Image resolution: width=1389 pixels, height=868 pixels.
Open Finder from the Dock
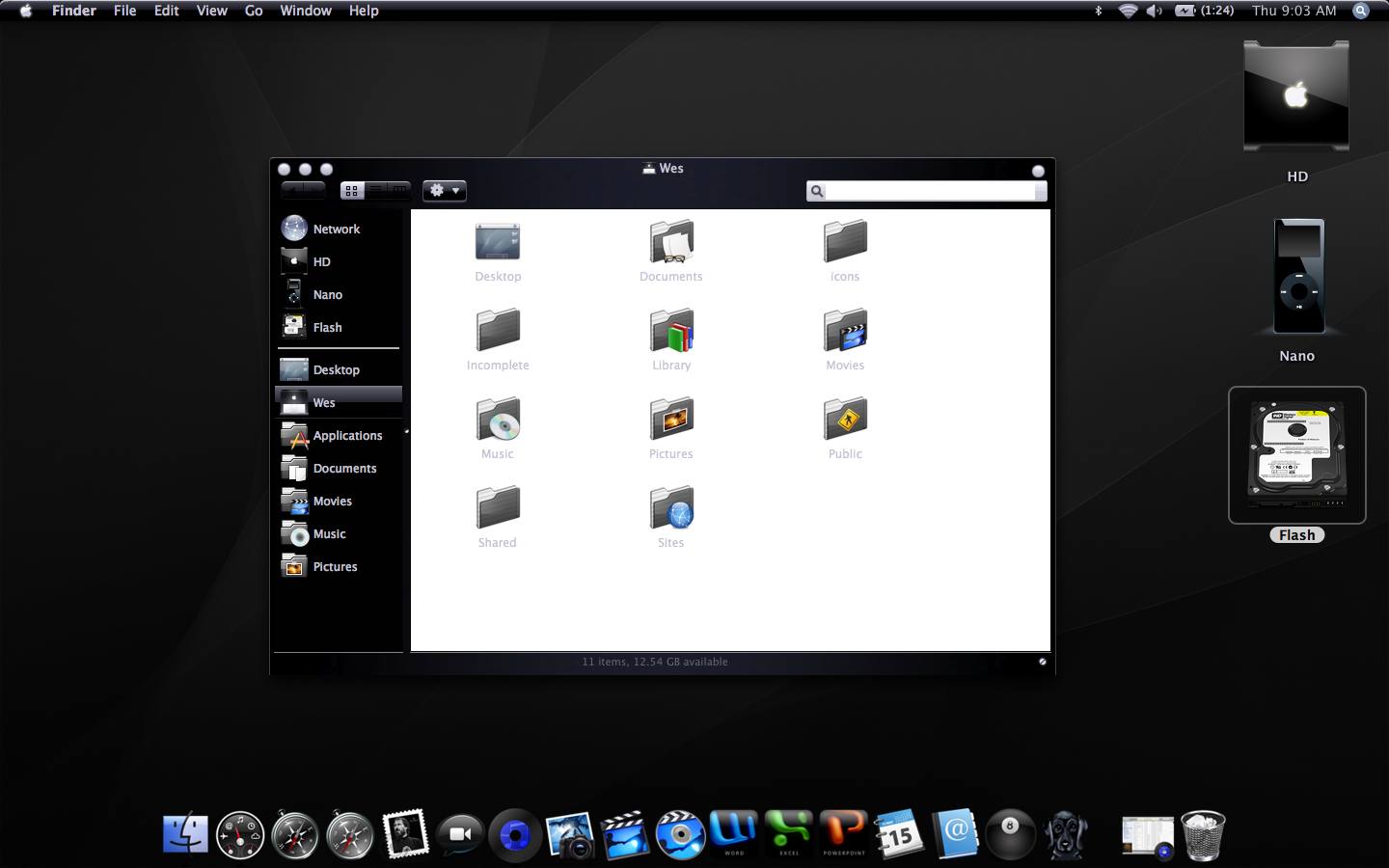[185, 835]
